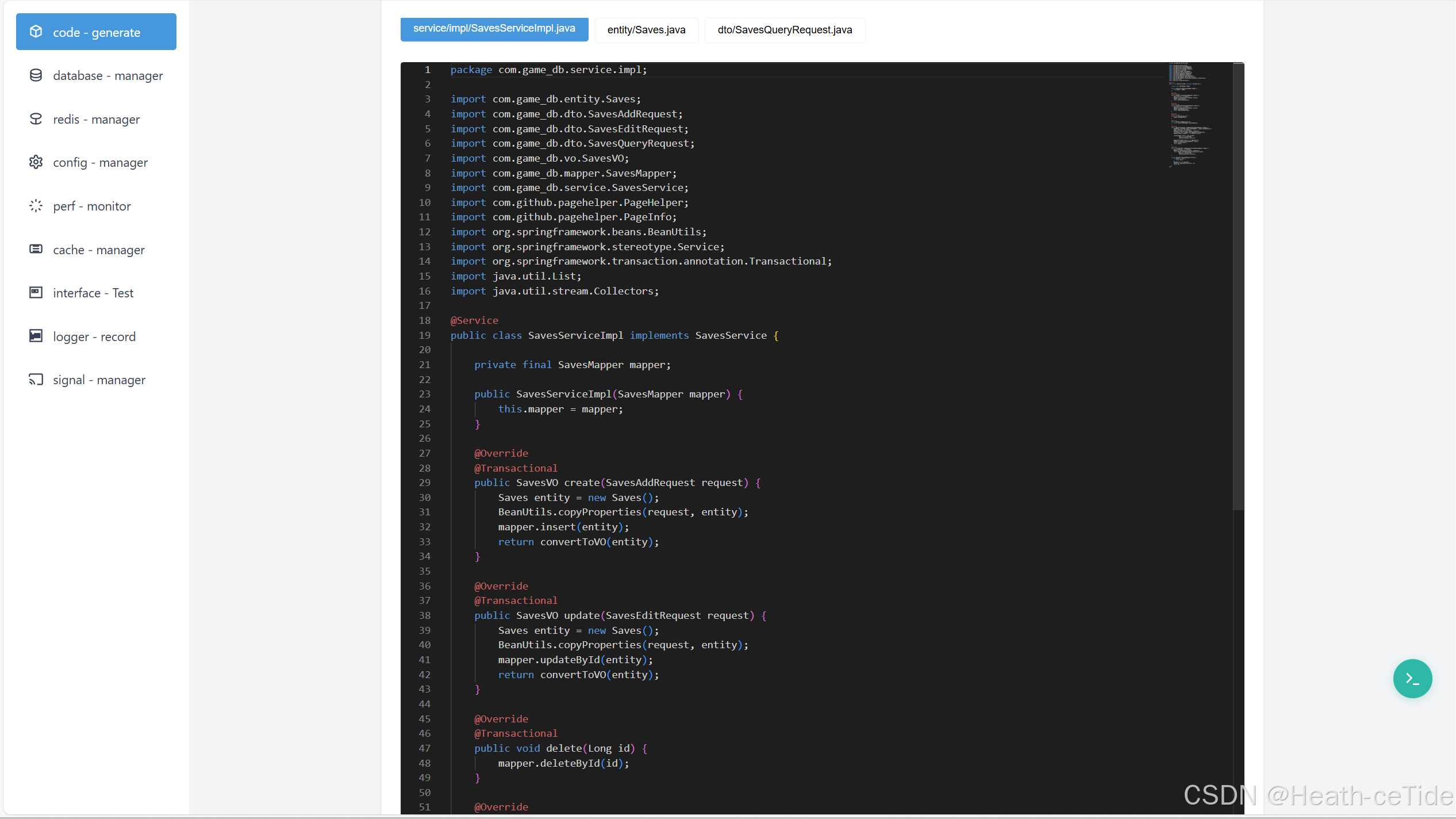This screenshot has width=1456, height=819.
Task: Select the service/impl/SavesServiceImpl.java tab
Action: pyautogui.click(x=494, y=29)
